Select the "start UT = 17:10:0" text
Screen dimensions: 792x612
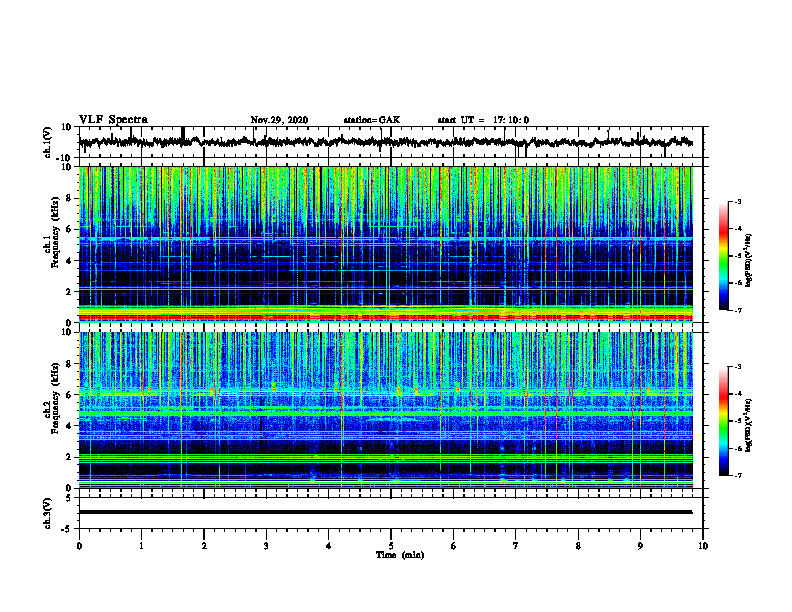coord(483,120)
